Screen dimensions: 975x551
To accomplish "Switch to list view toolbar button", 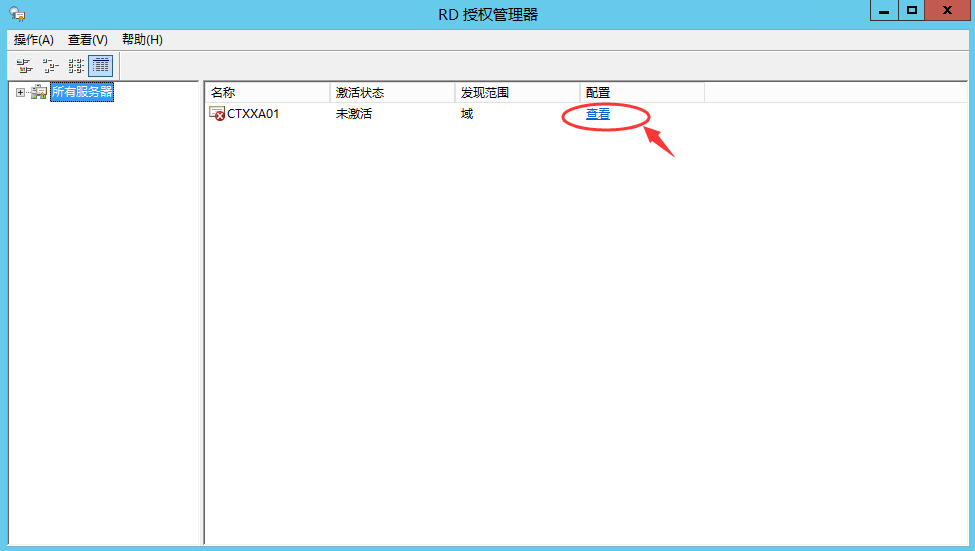I will (76, 65).
